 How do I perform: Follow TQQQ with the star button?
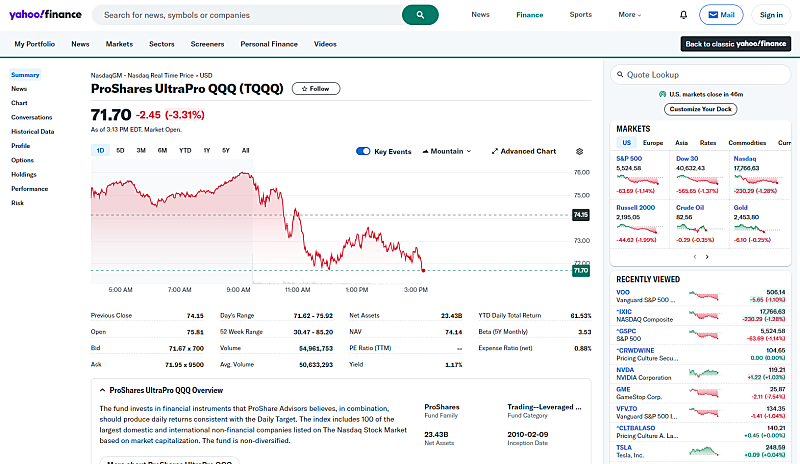(x=315, y=88)
